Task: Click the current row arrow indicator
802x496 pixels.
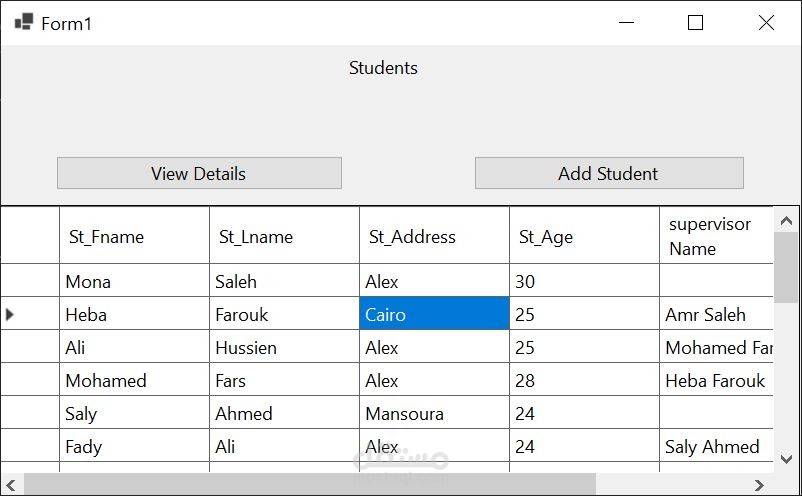Action: pyautogui.click(x=11, y=314)
